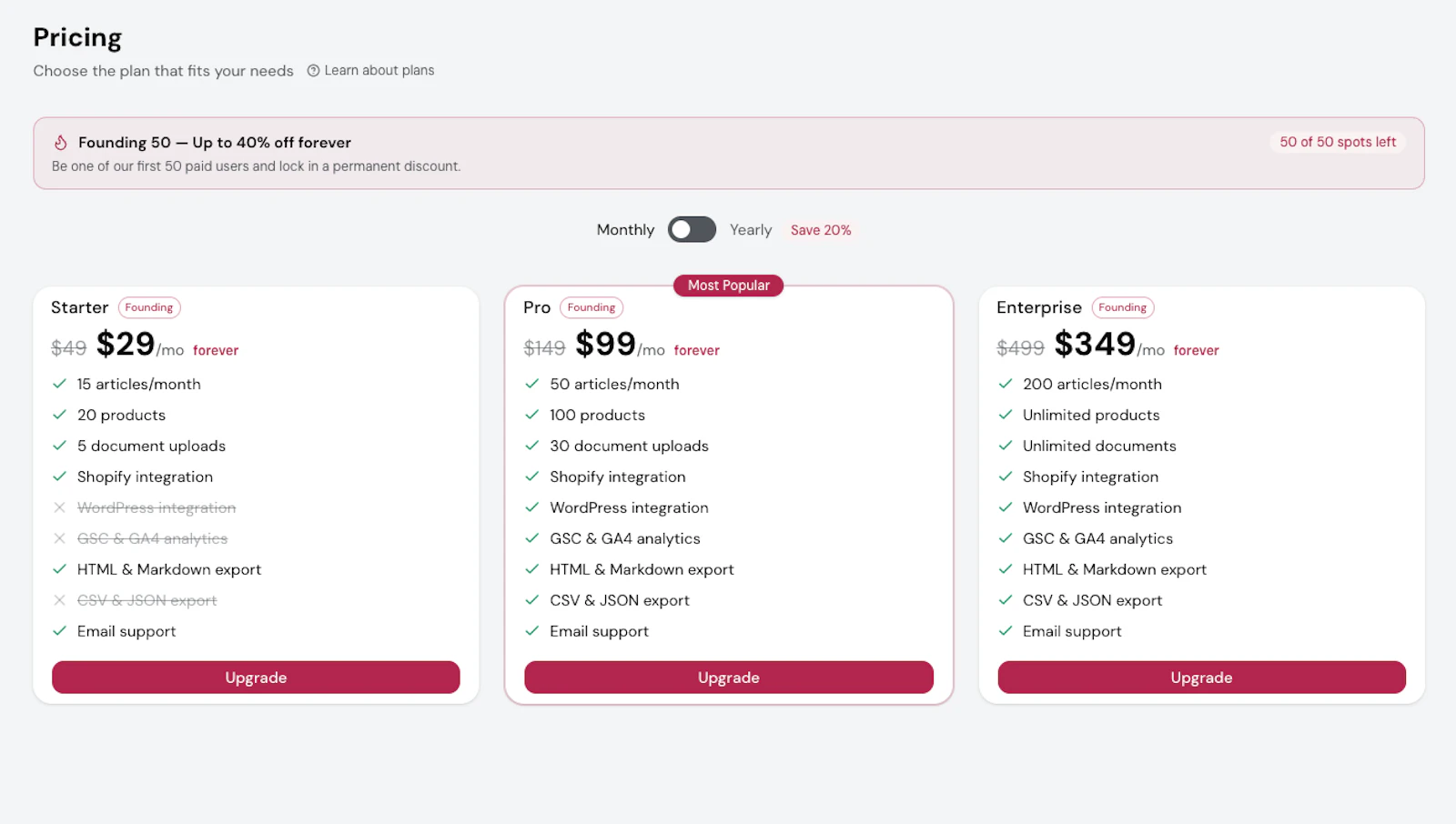The height and width of the screenshot is (824, 1456).
Task: Click the Save 20% label
Action: (x=821, y=230)
